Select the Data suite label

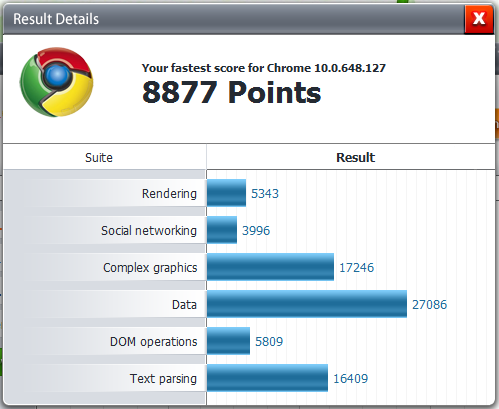click(184, 305)
